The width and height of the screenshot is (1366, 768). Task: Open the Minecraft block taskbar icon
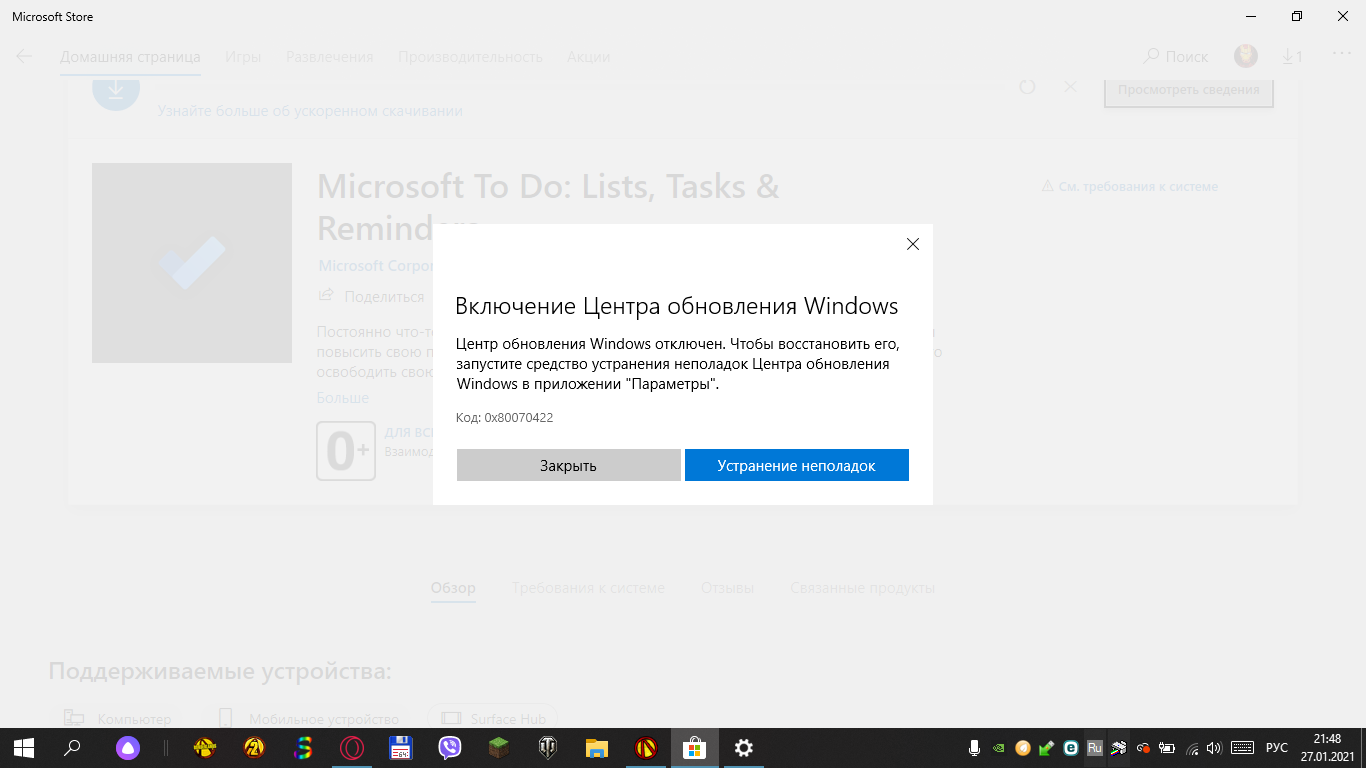pos(499,748)
